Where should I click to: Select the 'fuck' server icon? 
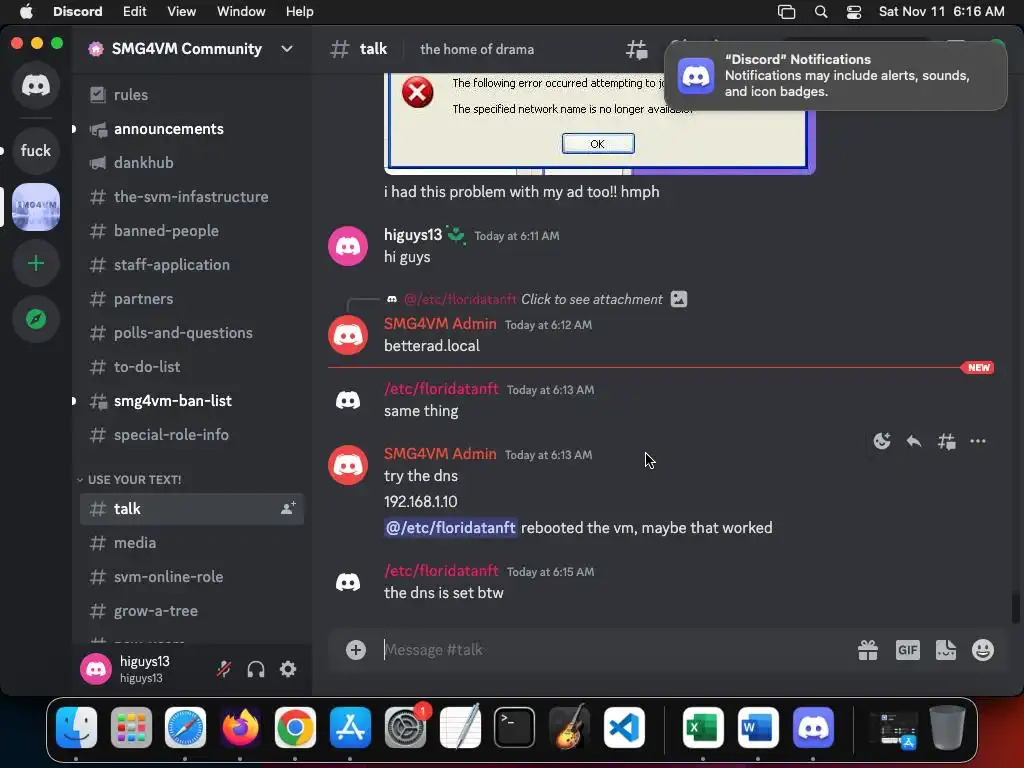tap(36, 151)
